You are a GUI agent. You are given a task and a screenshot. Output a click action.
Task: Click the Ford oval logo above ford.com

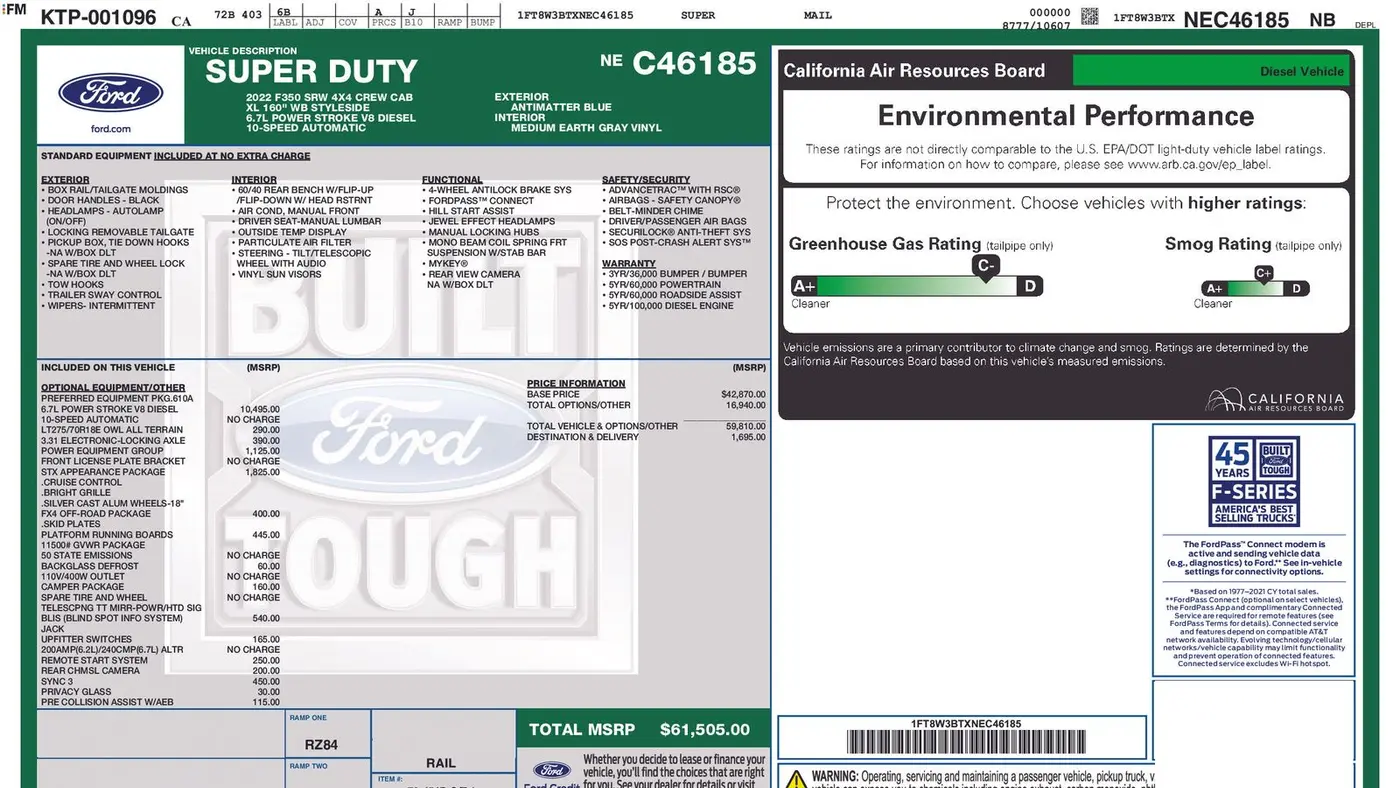(x=110, y=93)
